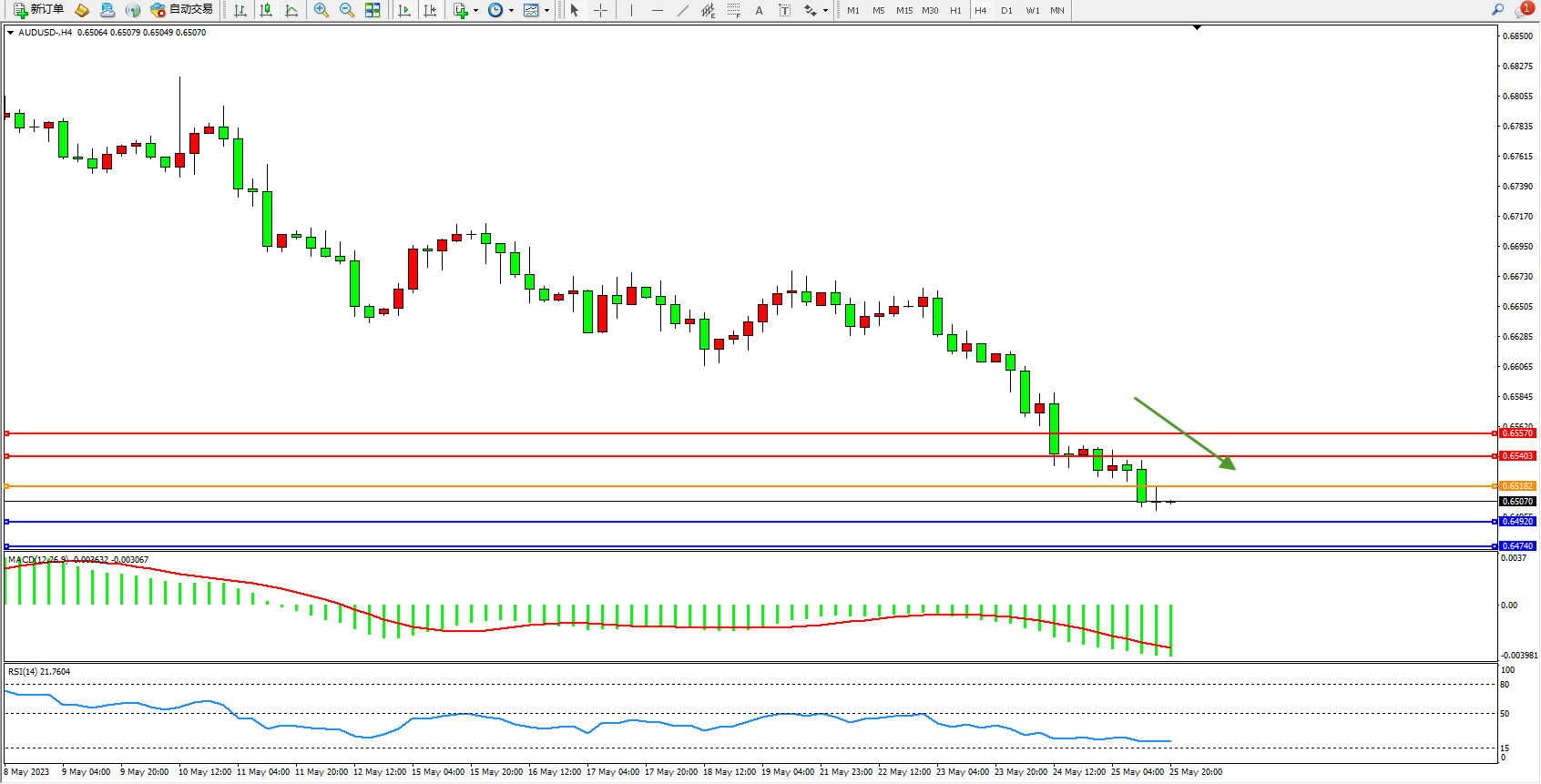Select the crosshair tool
This screenshot has height=784, width=1541.
(x=600, y=10)
